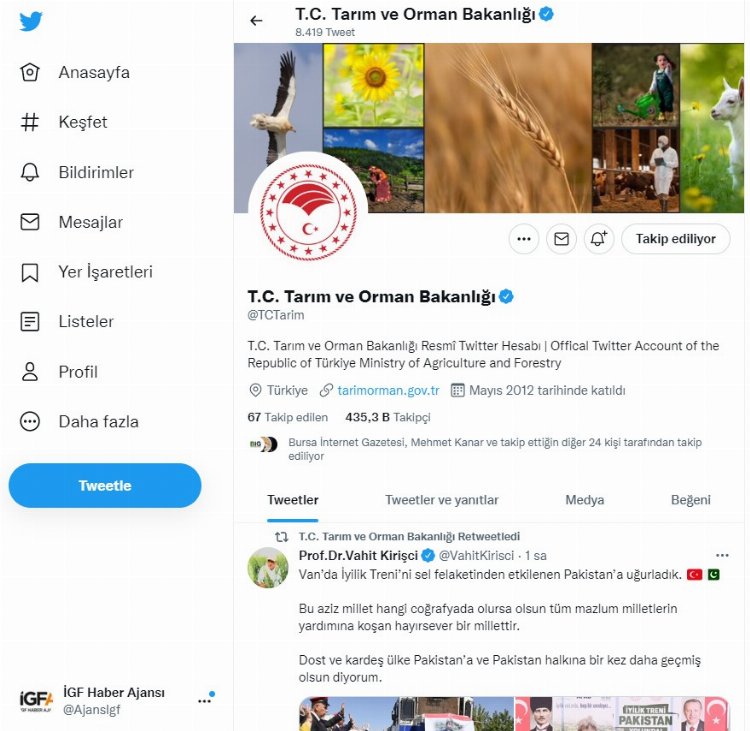The width and height of the screenshot is (750, 731).
Task: Switch to Tweetler ve yanıtlar tab
Action: (x=441, y=500)
